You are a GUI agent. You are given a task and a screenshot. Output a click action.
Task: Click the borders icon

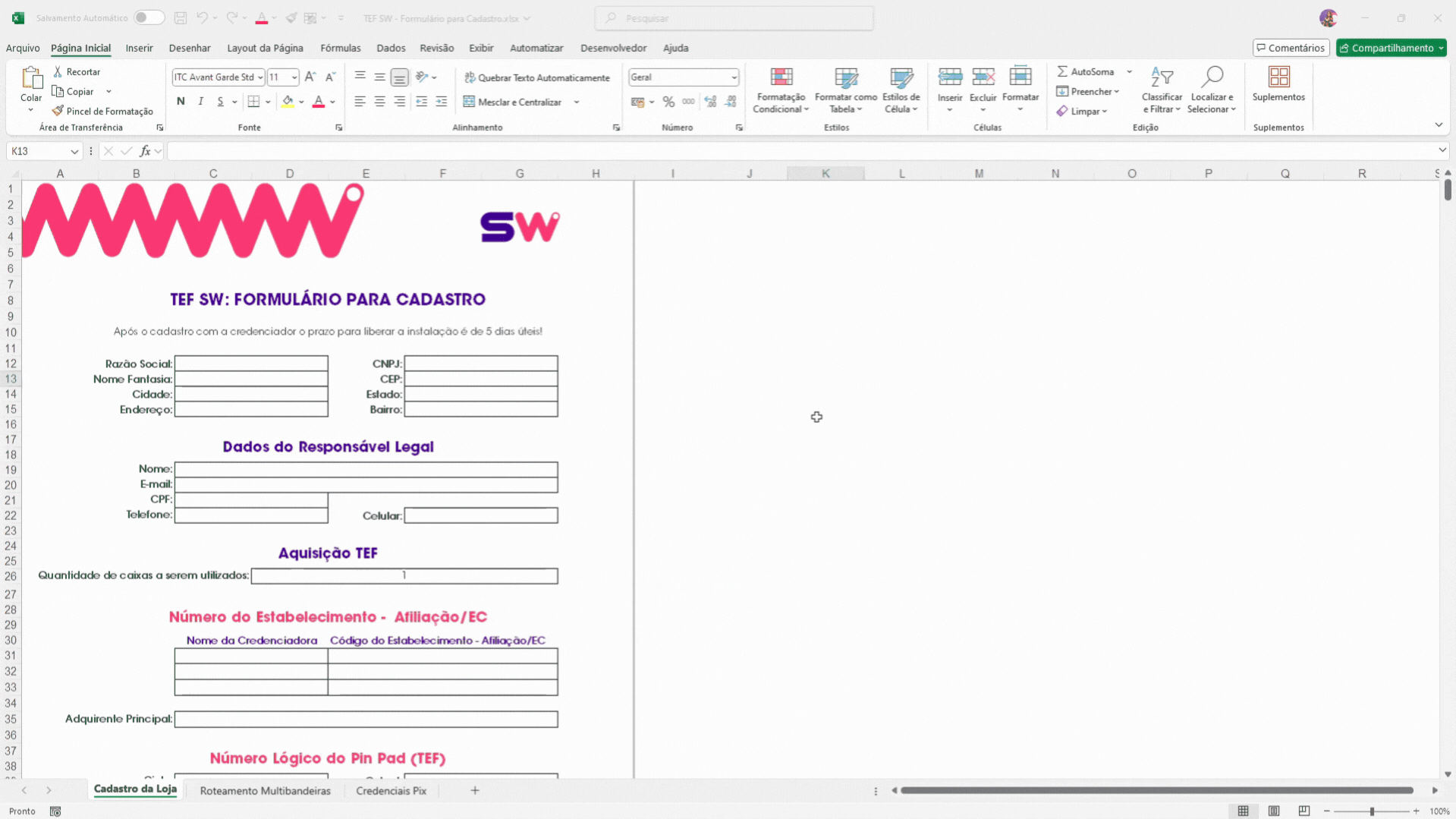[254, 101]
